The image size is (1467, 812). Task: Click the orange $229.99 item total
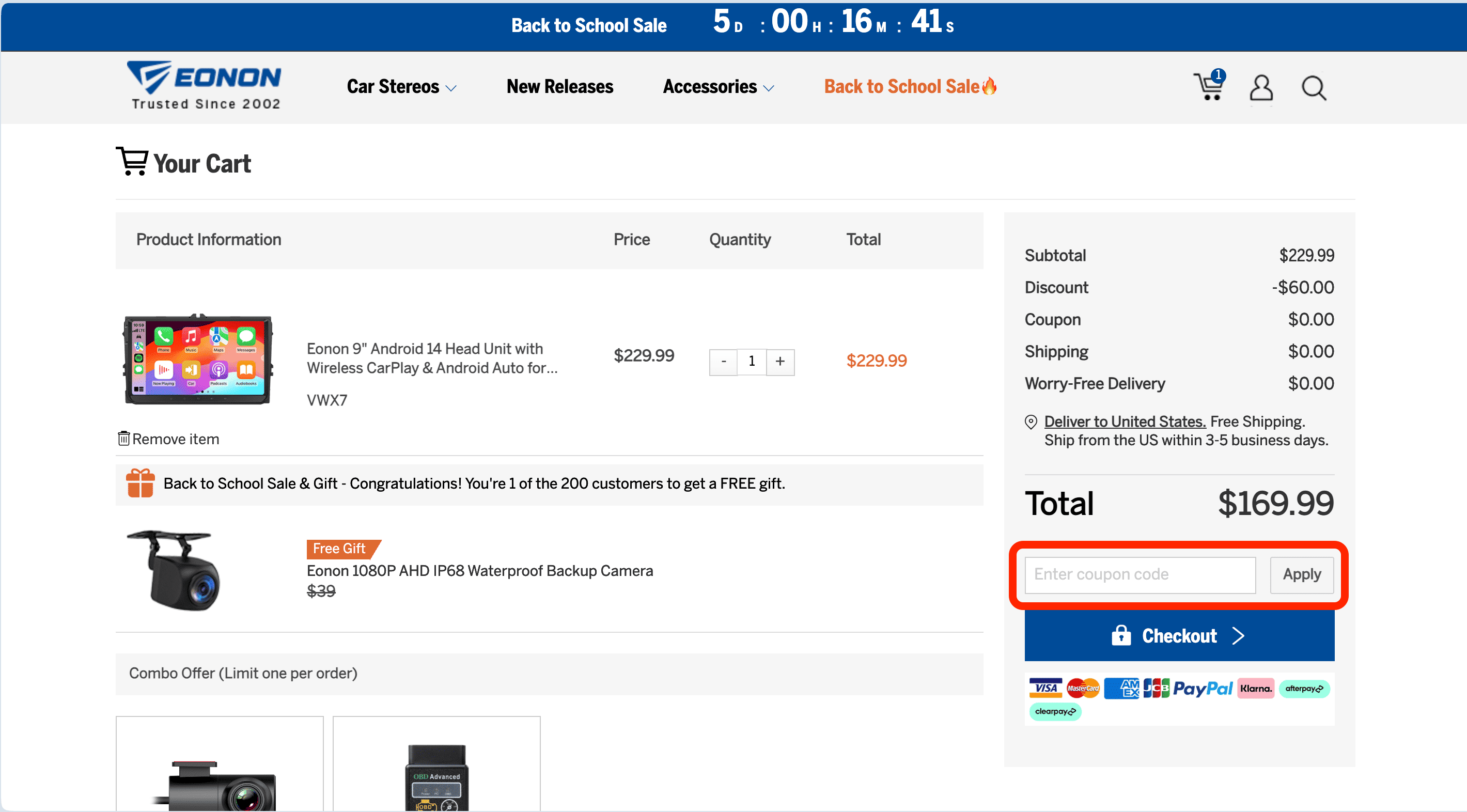click(x=876, y=361)
